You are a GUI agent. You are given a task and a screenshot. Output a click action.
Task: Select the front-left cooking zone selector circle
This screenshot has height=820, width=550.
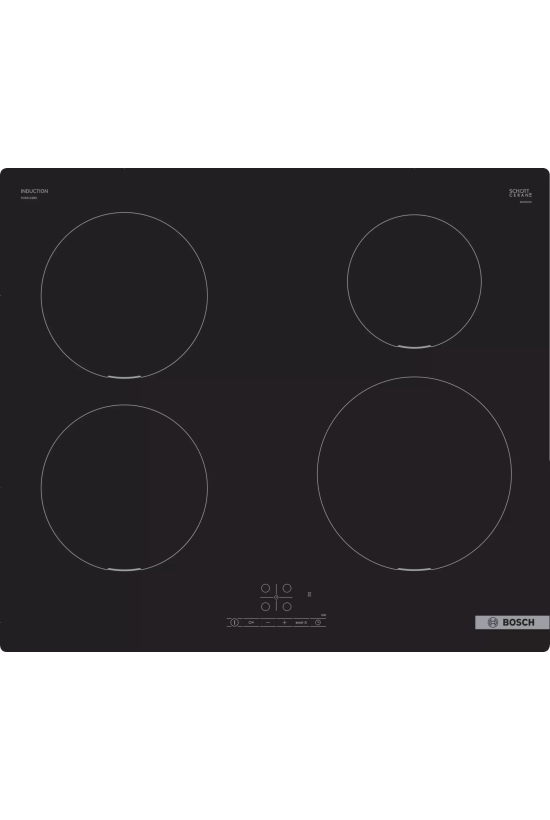tap(266, 606)
